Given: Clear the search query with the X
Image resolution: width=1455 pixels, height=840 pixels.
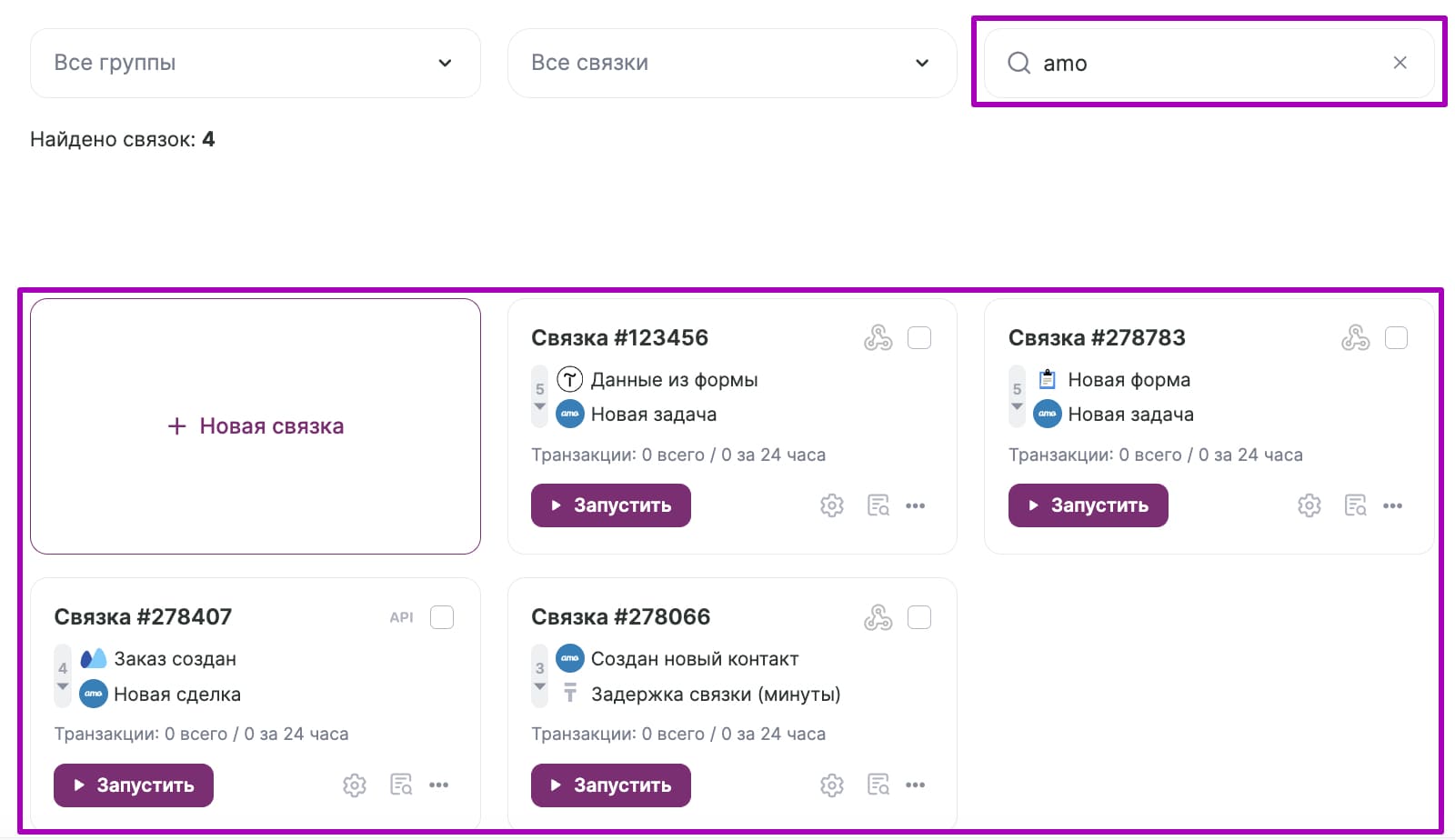Looking at the screenshot, I should 1400,63.
